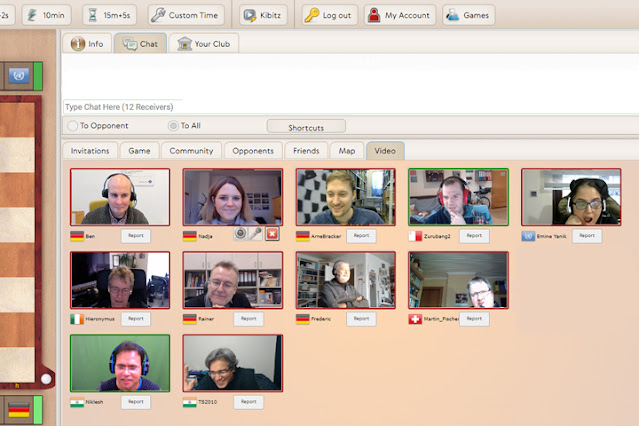Report user Frederic
Screen dimensions: 639x426
click(x=361, y=319)
